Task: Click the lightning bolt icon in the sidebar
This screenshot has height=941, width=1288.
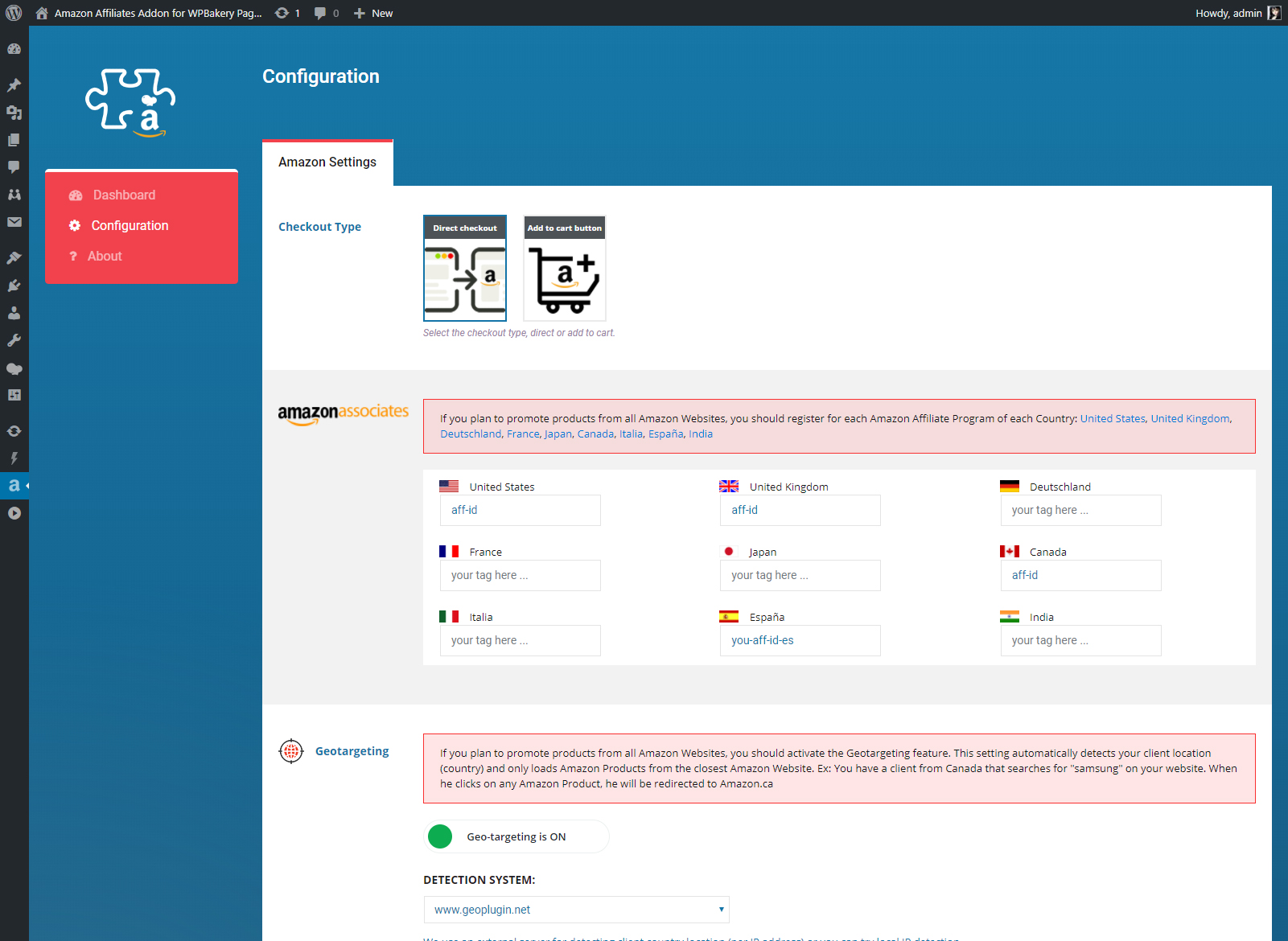Action: pyautogui.click(x=14, y=458)
